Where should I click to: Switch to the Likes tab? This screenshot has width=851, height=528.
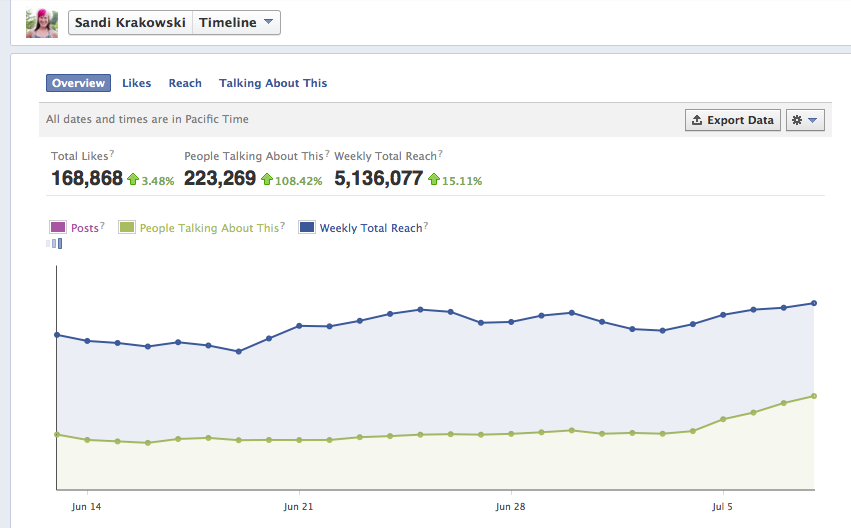click(x=137, y=84)
